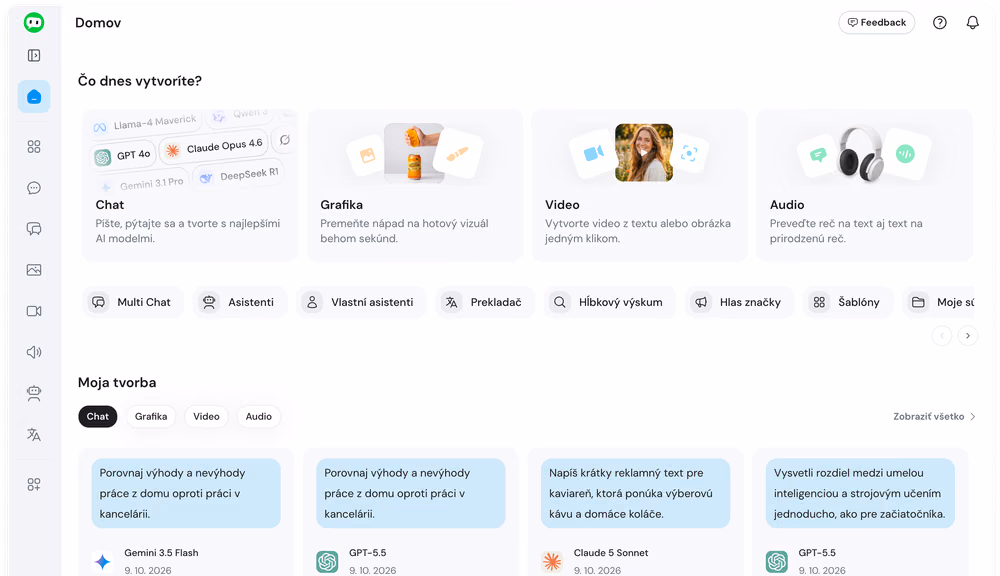Open chat about umelou inteligenciou a strojovým učením
1000x576 pixels.
pos(860,512)
